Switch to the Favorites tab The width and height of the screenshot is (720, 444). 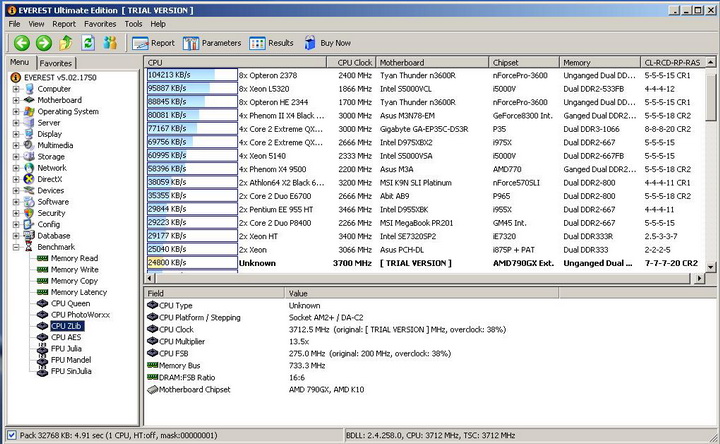(56, 63)
